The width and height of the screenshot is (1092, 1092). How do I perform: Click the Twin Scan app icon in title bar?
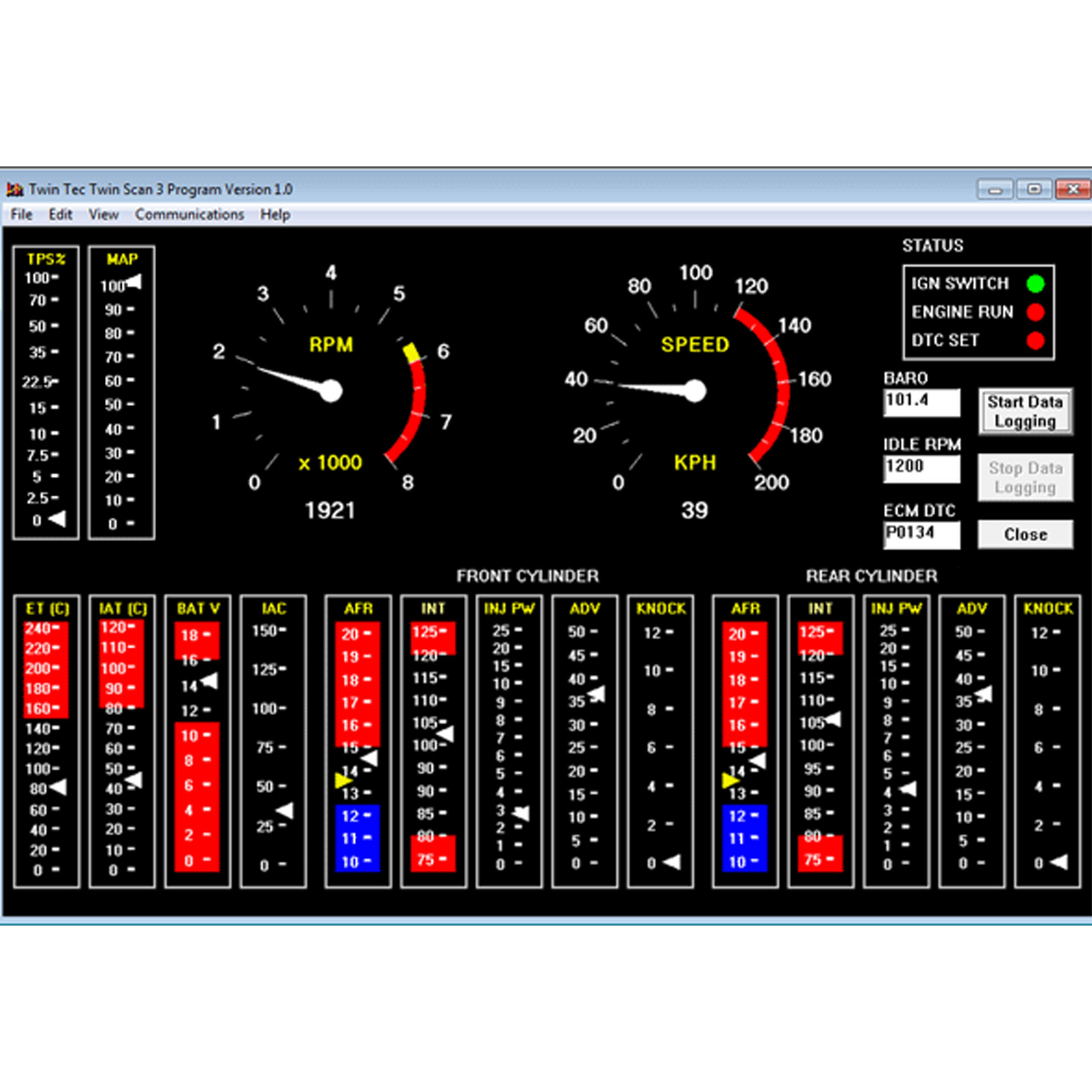pos(15,189)
